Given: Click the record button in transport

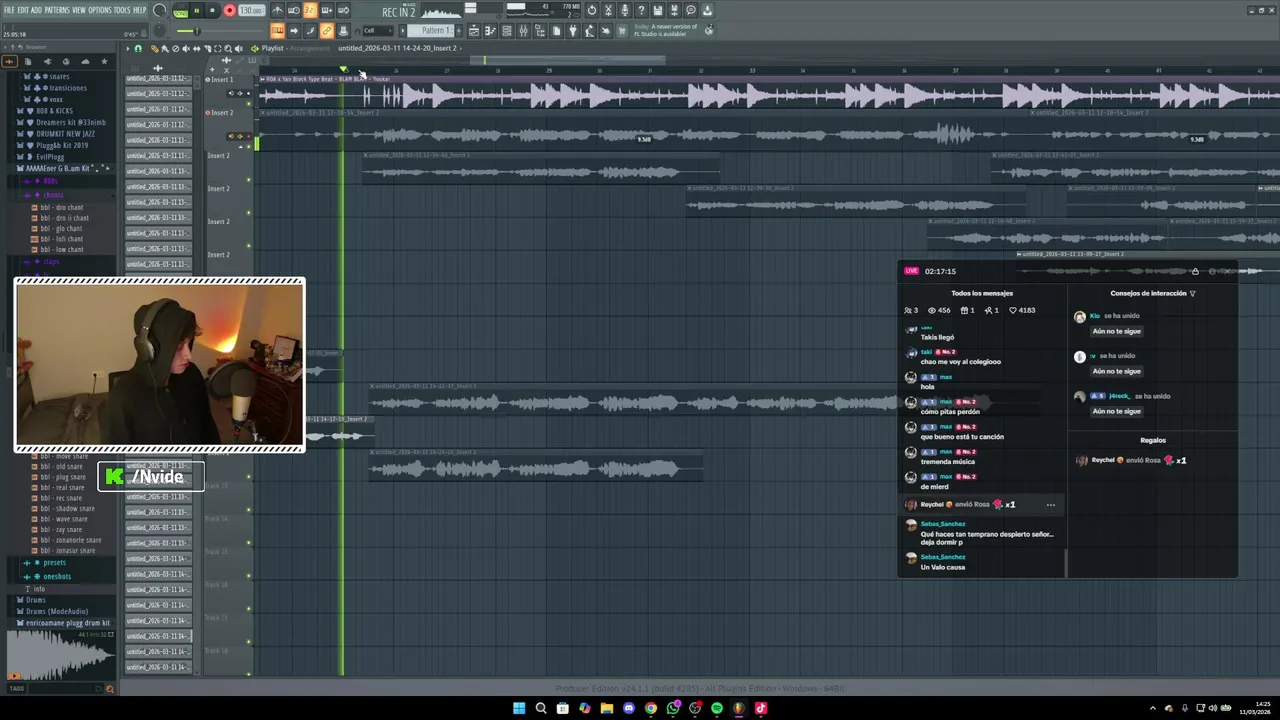Looking at the screenshot, I should (229, 11).
